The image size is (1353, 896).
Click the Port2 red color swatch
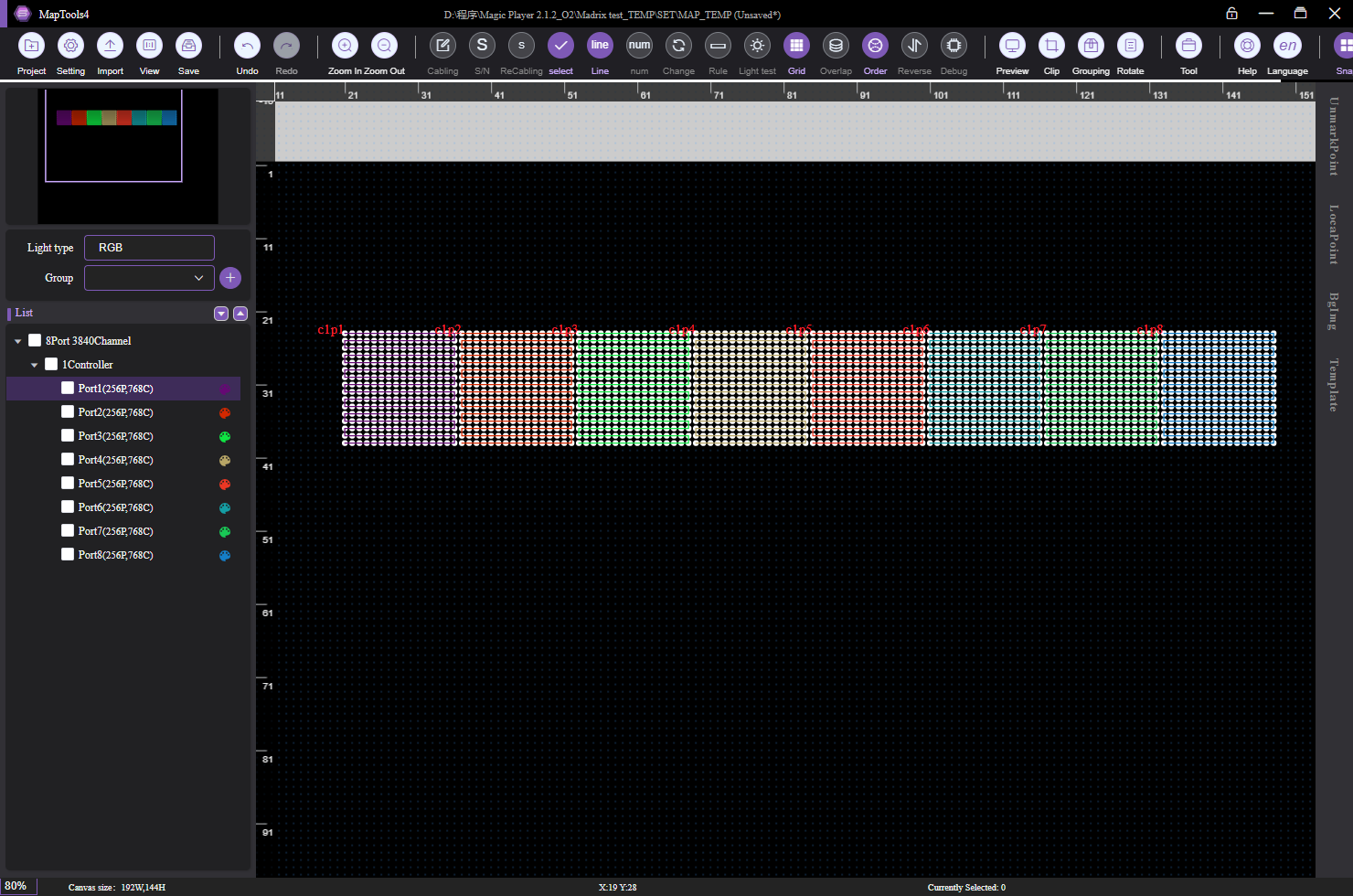[x=225, y=412]
